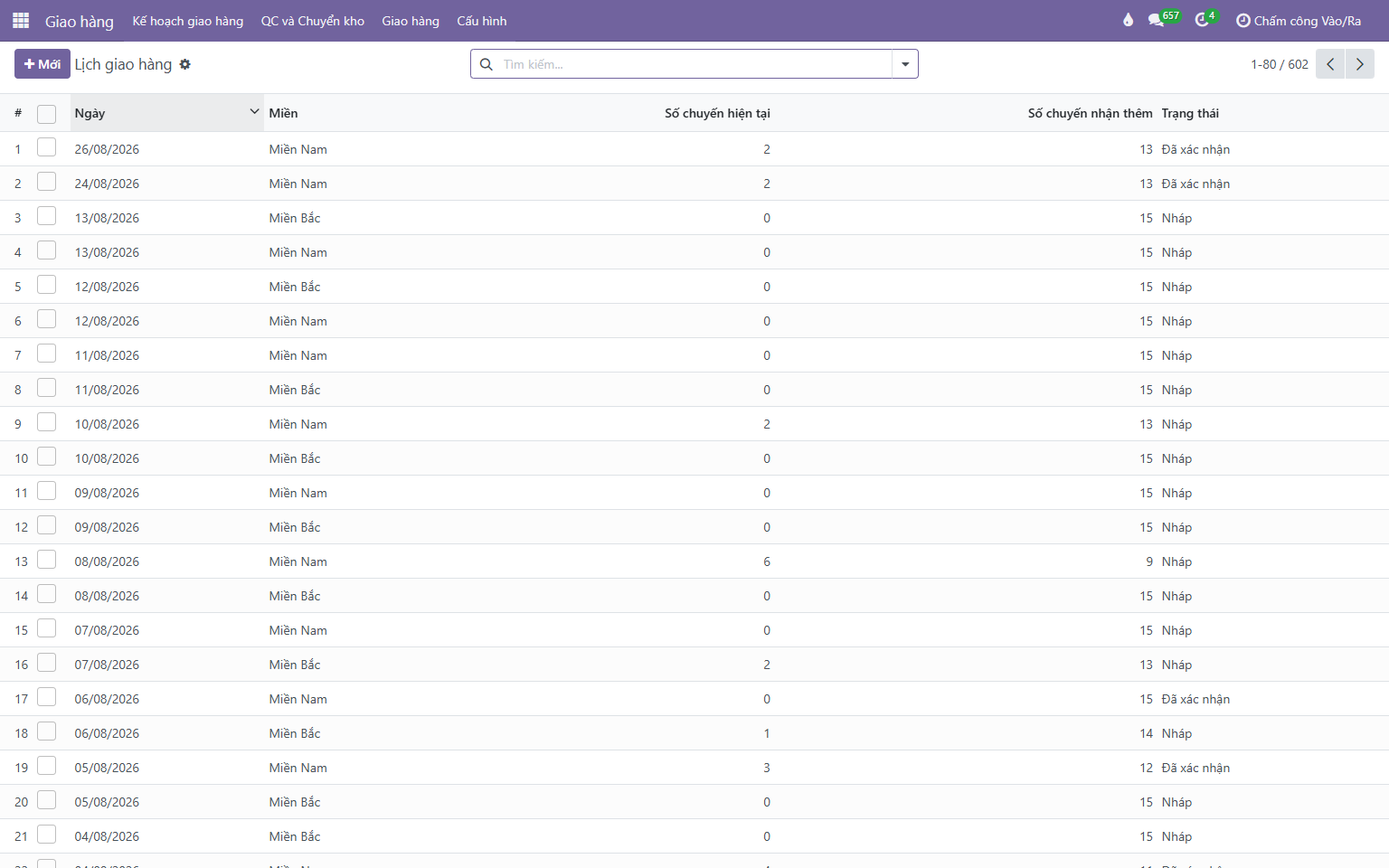Open Chấm công Vào/Ra attendance

pos(1299,21)
